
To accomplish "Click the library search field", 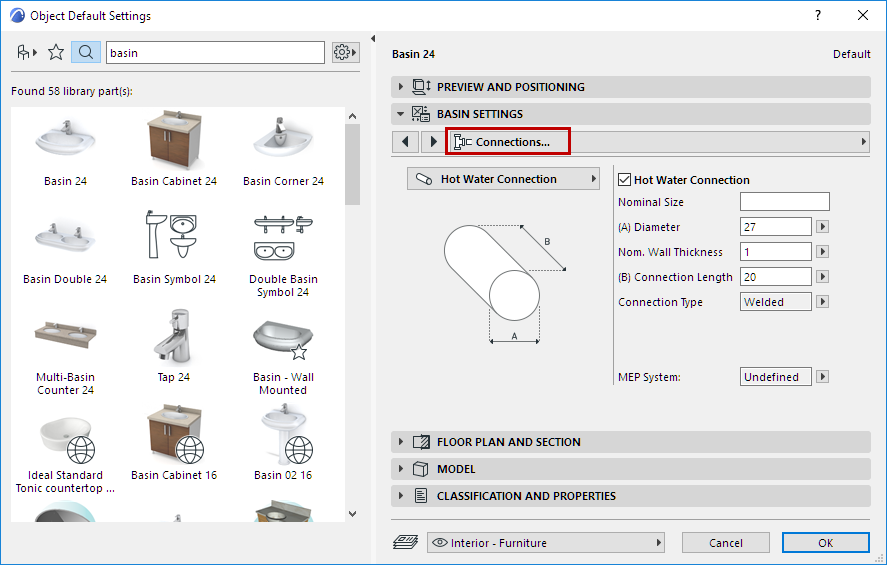I will coord(216,53).
